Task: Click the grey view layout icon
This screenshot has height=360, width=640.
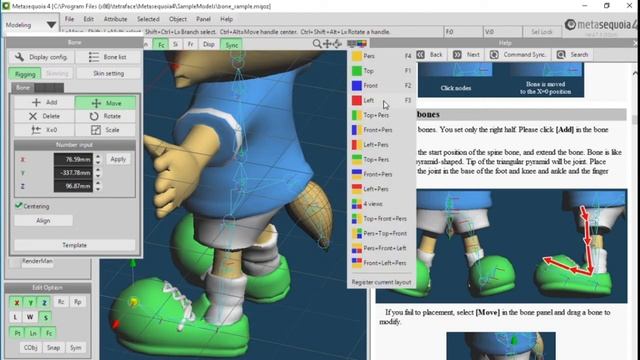Action: (351, 44)
